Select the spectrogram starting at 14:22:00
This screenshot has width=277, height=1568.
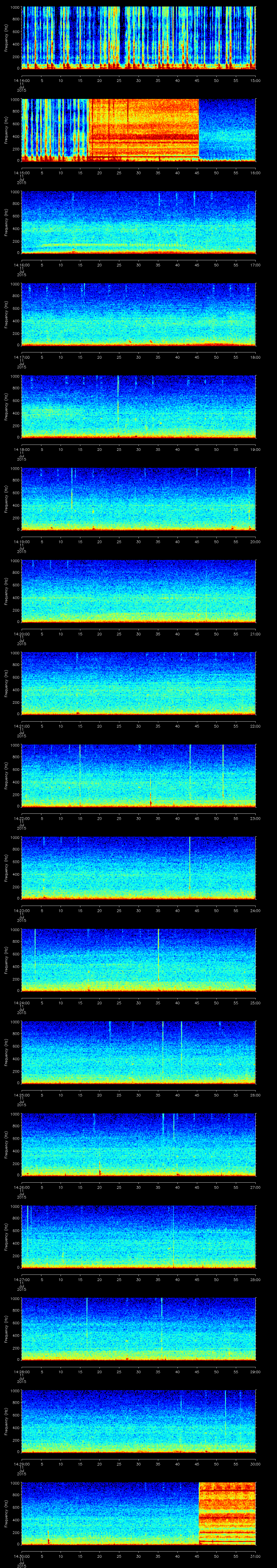[138, 775]
